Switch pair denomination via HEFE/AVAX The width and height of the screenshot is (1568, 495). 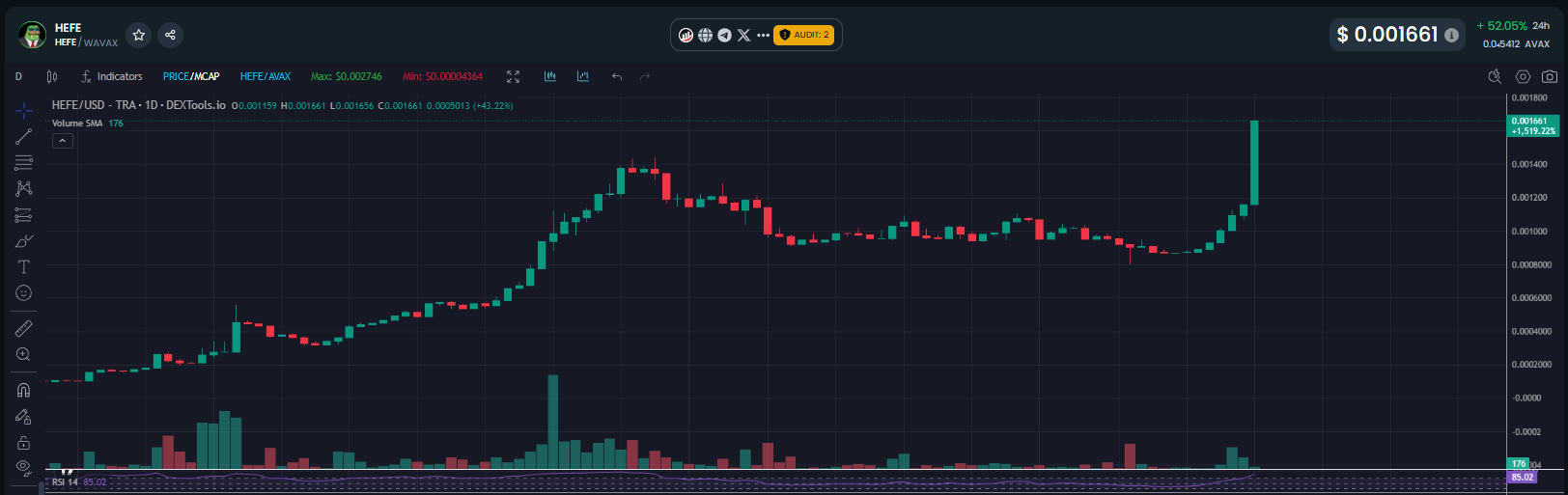(266, 76)
